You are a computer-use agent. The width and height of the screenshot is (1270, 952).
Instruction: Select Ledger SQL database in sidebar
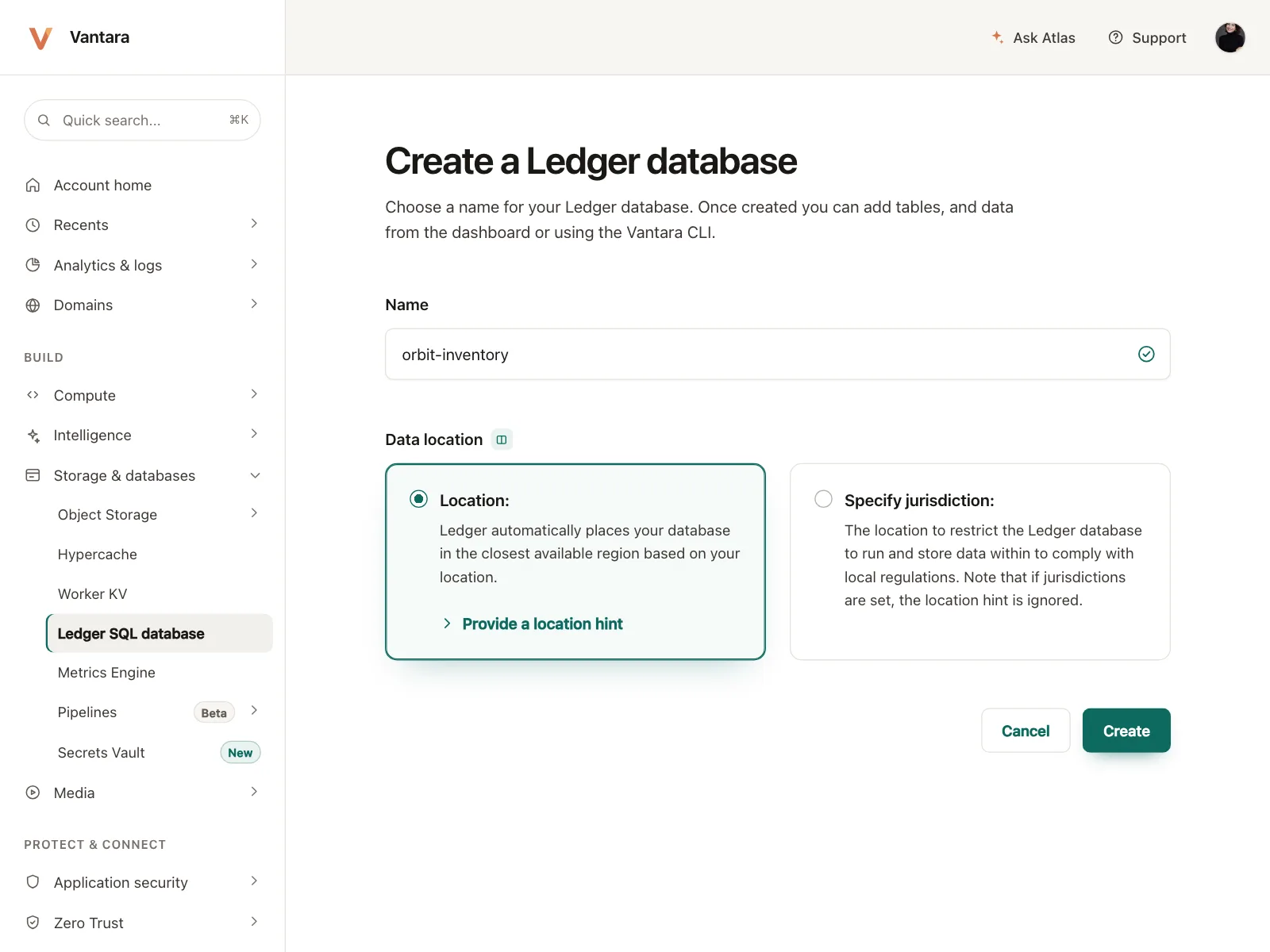click(160, 633)
